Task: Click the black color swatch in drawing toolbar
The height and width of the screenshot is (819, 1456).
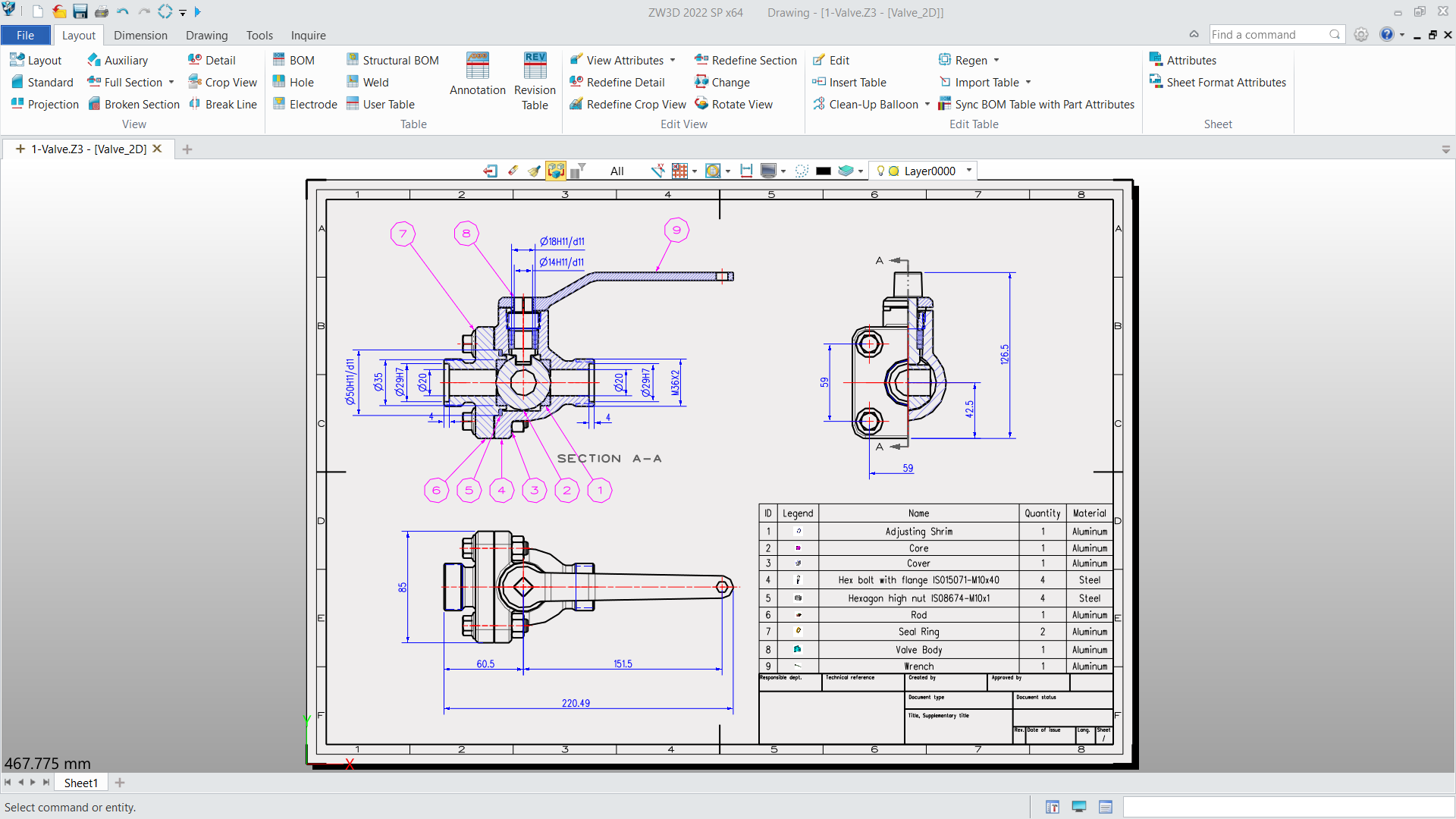Action: [824, 171]
